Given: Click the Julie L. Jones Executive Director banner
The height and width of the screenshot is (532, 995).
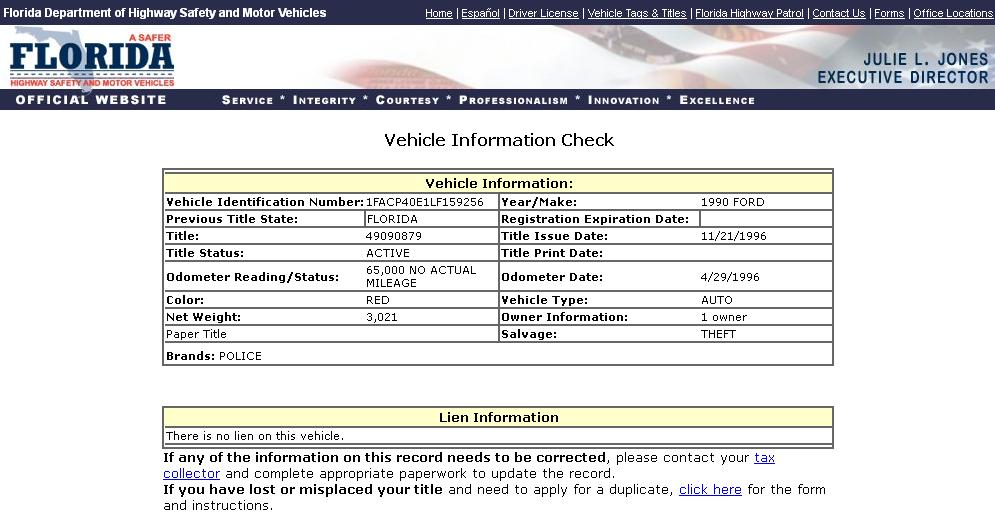Looking at the screenshot, I should 902,68.
